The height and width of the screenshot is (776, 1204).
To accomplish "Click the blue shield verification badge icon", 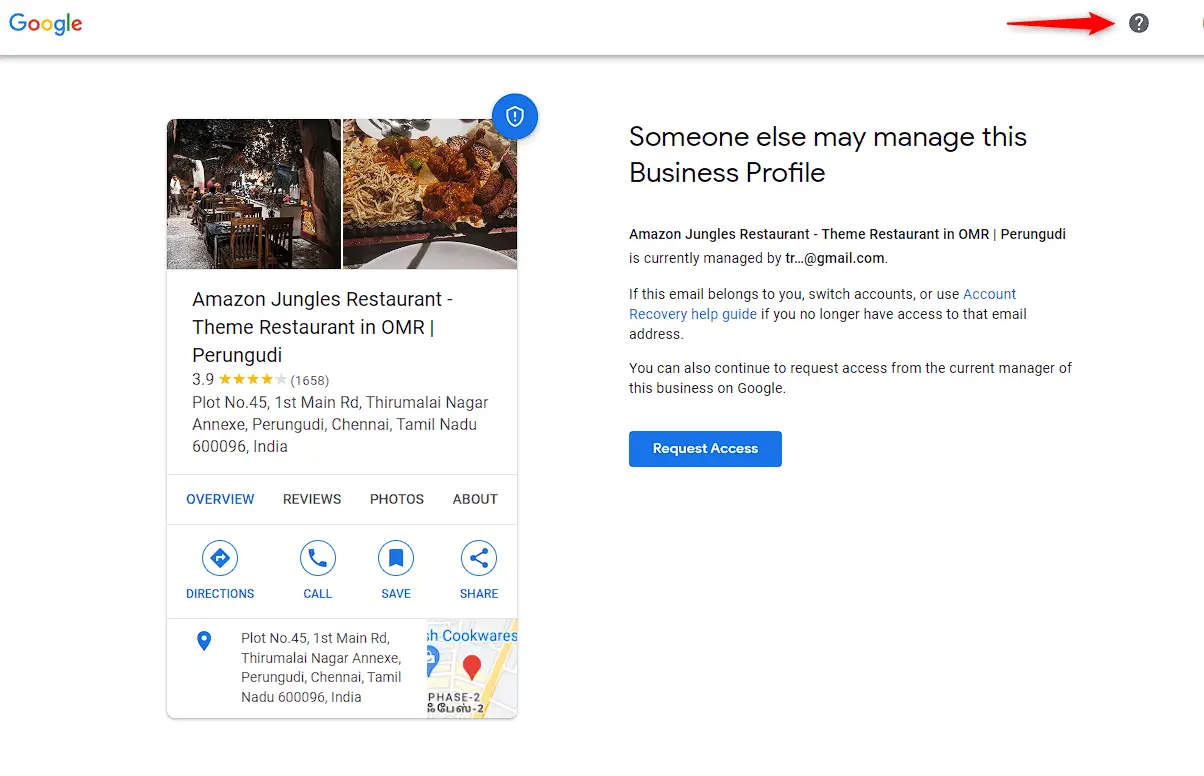I will 514,116.
